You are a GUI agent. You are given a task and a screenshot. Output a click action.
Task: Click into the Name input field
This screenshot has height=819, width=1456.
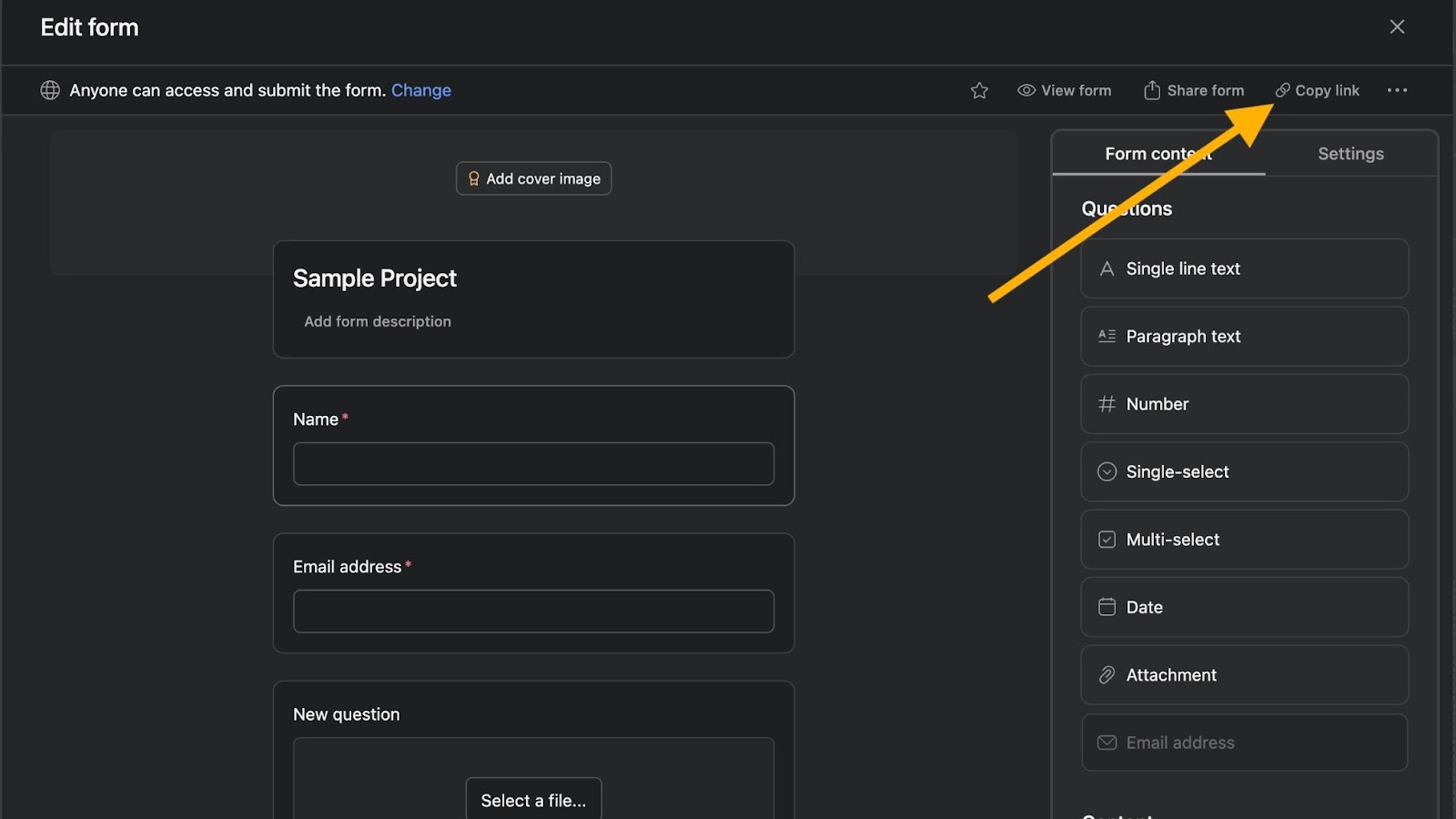(x=533, y=464)
